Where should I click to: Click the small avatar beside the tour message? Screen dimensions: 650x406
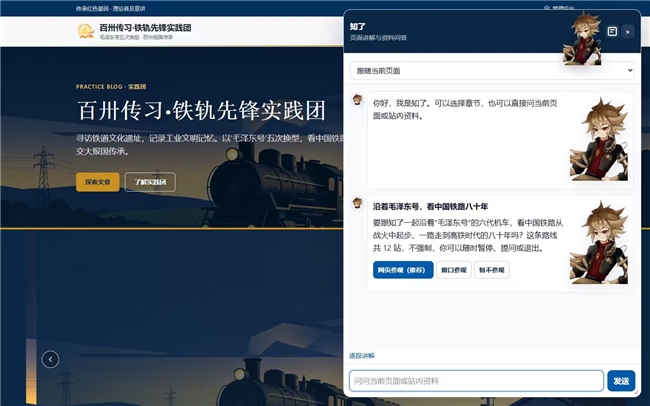(357, 203)
